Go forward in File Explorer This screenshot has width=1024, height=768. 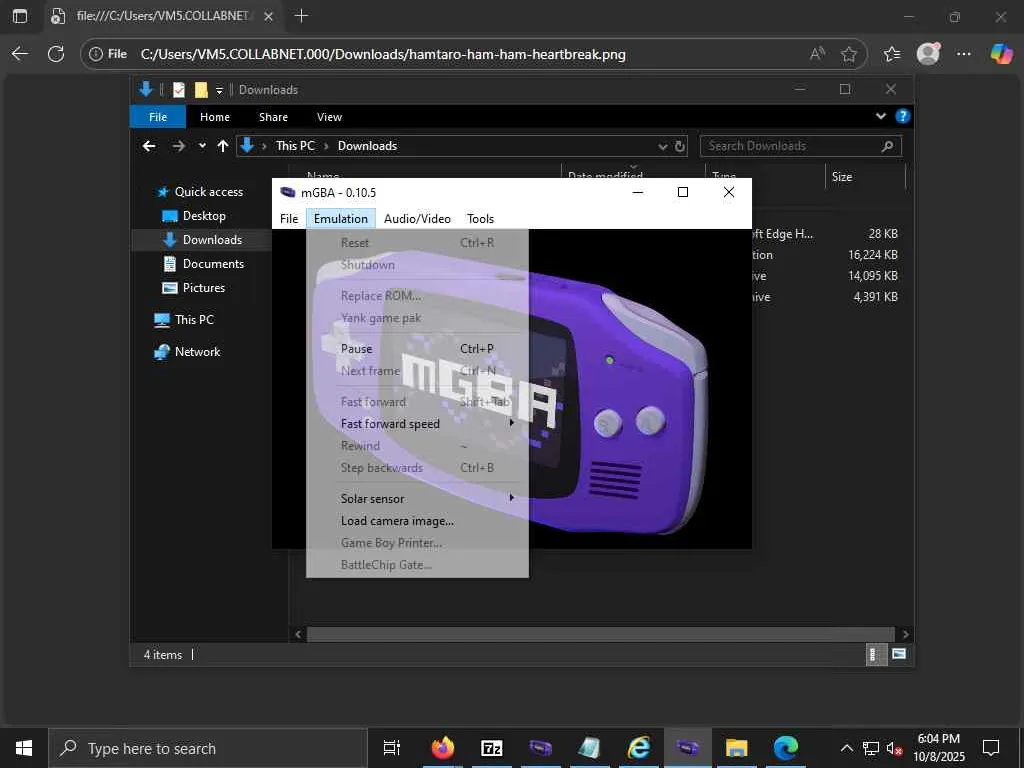[x=178, y=146]
